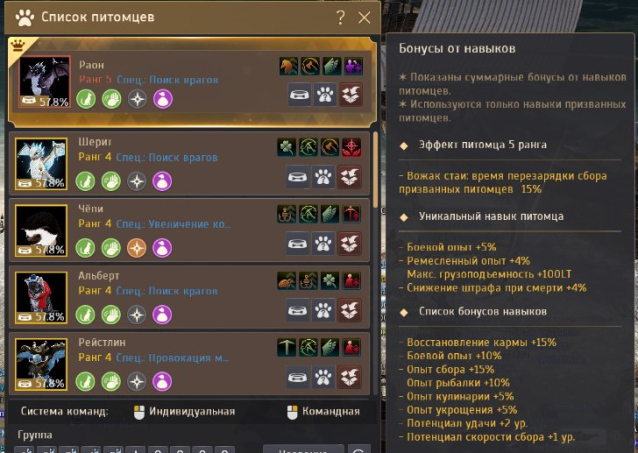Click the red exchange box icon for Чёпи

(349, 243)
